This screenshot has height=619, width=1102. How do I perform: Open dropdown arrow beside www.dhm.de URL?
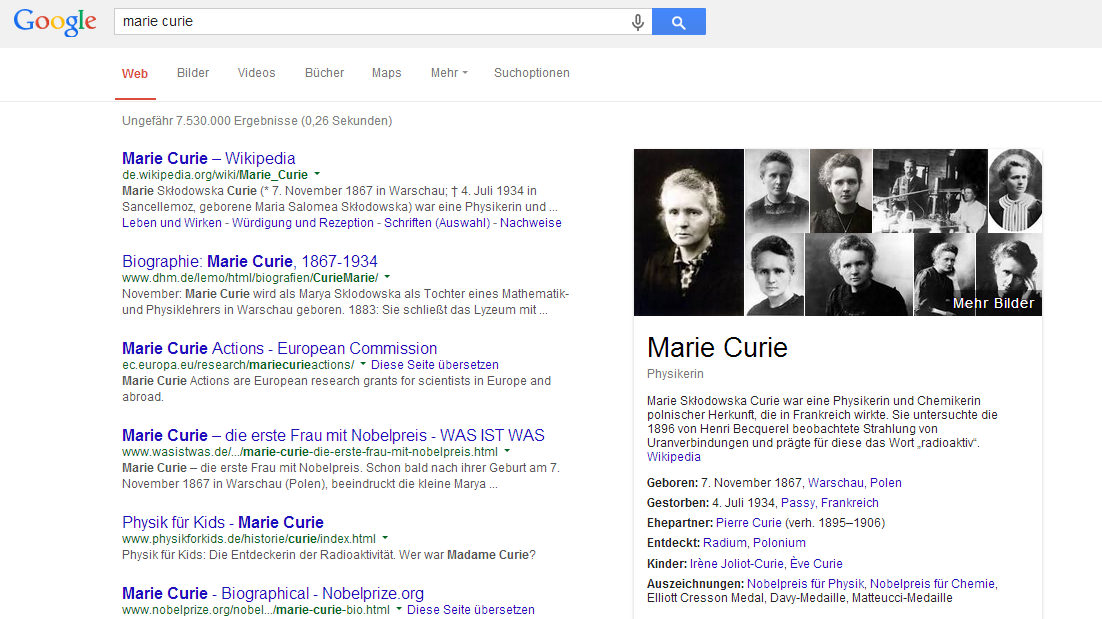pyautogui.click(x=387, y=277)
